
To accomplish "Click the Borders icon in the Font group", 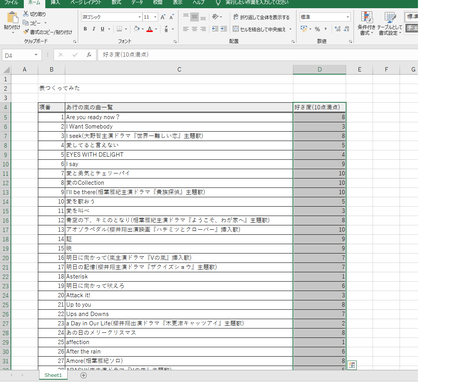I will (119, 29).
